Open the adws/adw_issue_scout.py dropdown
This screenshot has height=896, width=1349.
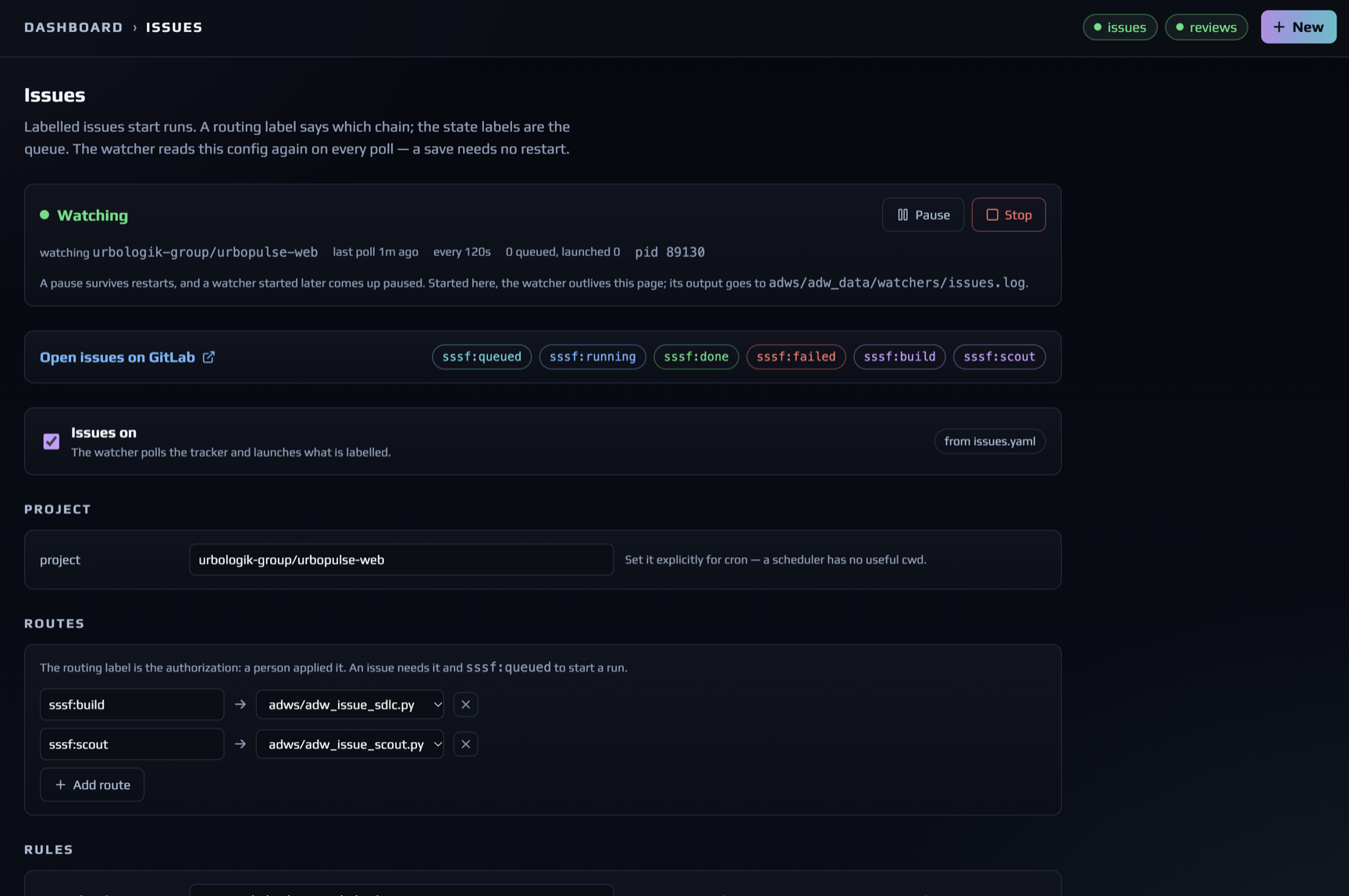[x=350, y=745]
